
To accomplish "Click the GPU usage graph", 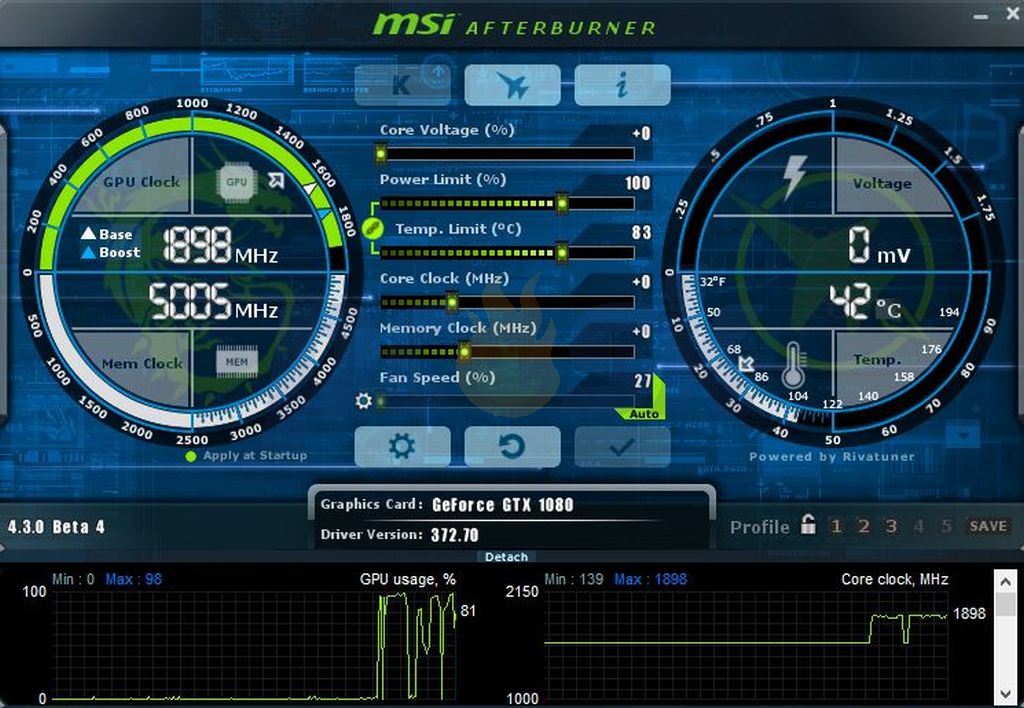I will [255, 645].
